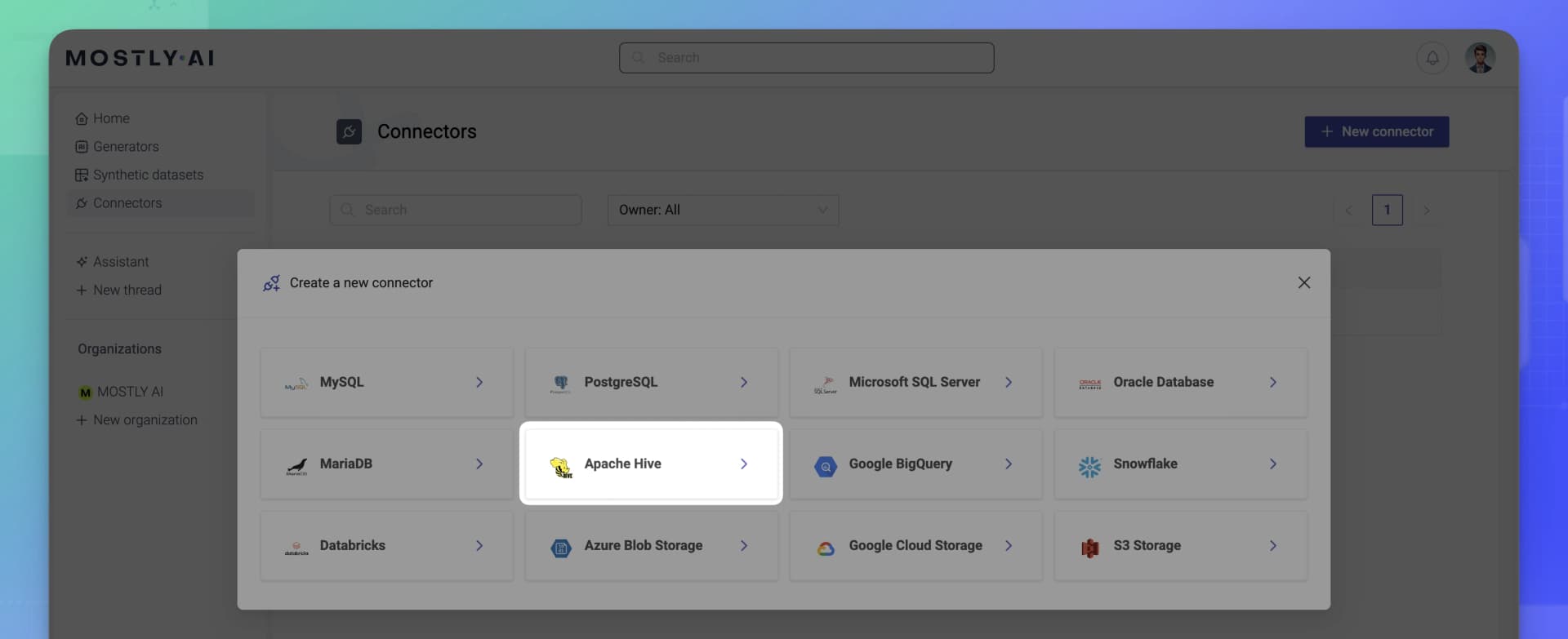Start a New thread

coord(118,290)
